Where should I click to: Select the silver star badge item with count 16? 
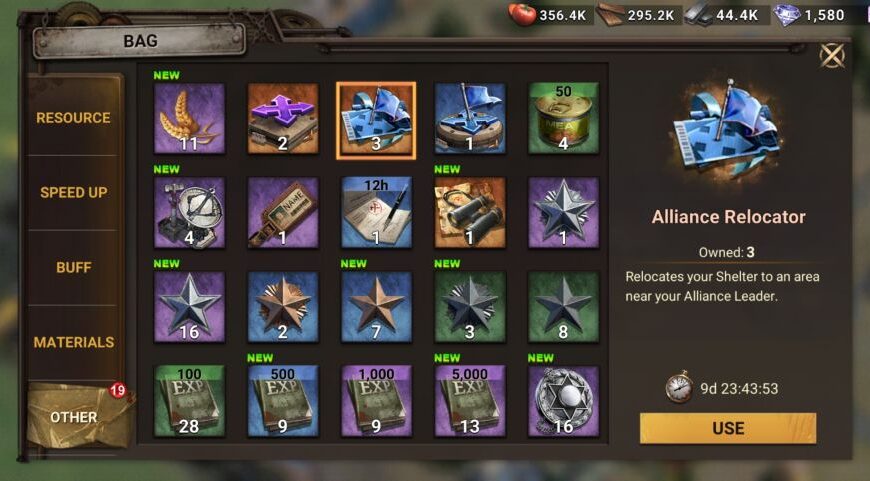[x=189, y=307]
